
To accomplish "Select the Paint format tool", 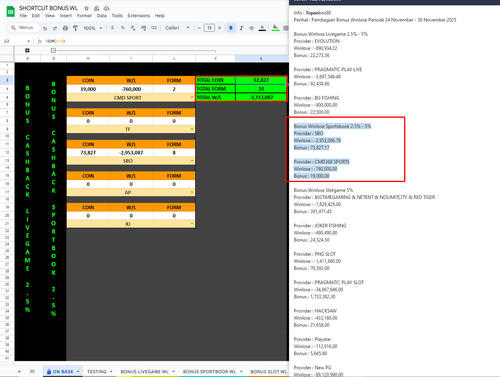I will (x=75, y=28).
